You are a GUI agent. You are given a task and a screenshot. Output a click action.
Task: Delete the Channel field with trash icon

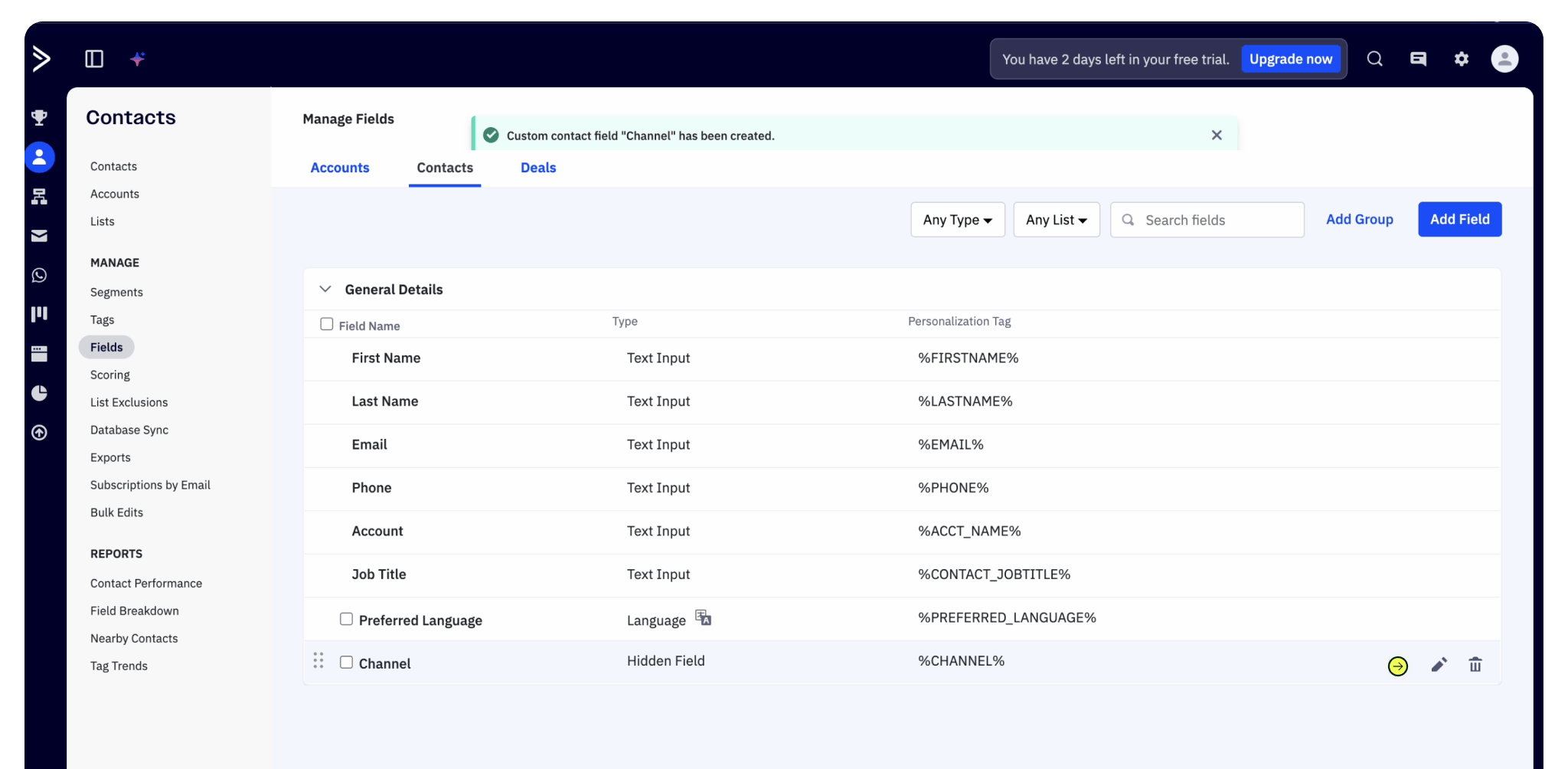click(x=1475, y=665)
